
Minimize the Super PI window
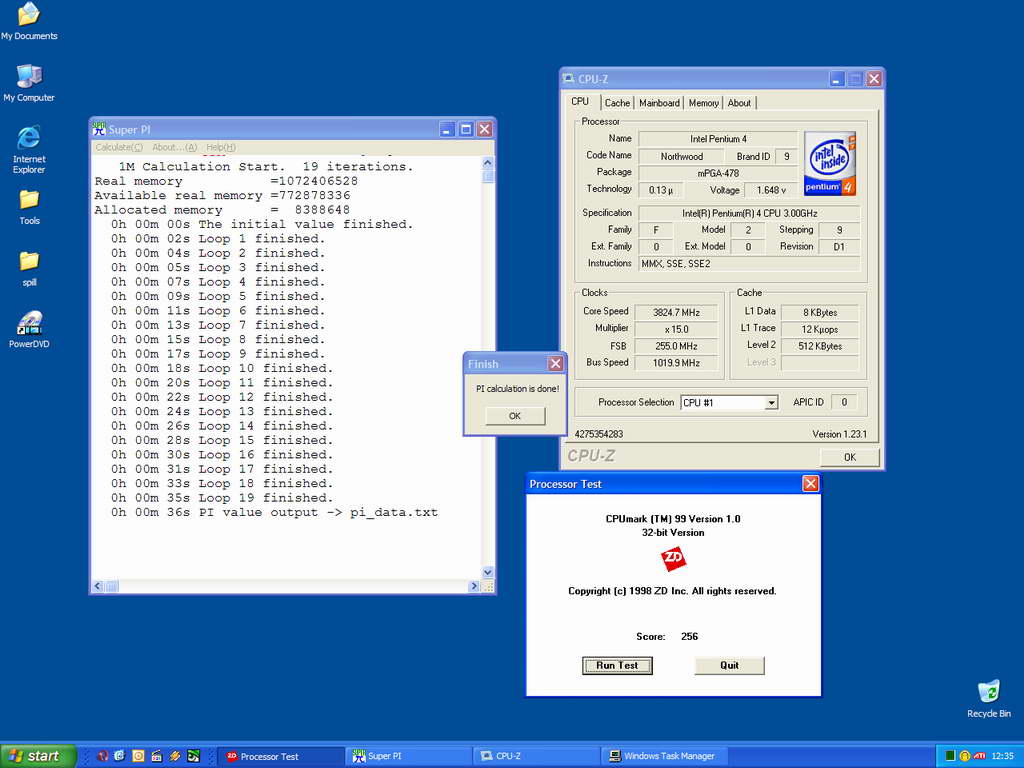pyautogui.click(x=447, y=129)
